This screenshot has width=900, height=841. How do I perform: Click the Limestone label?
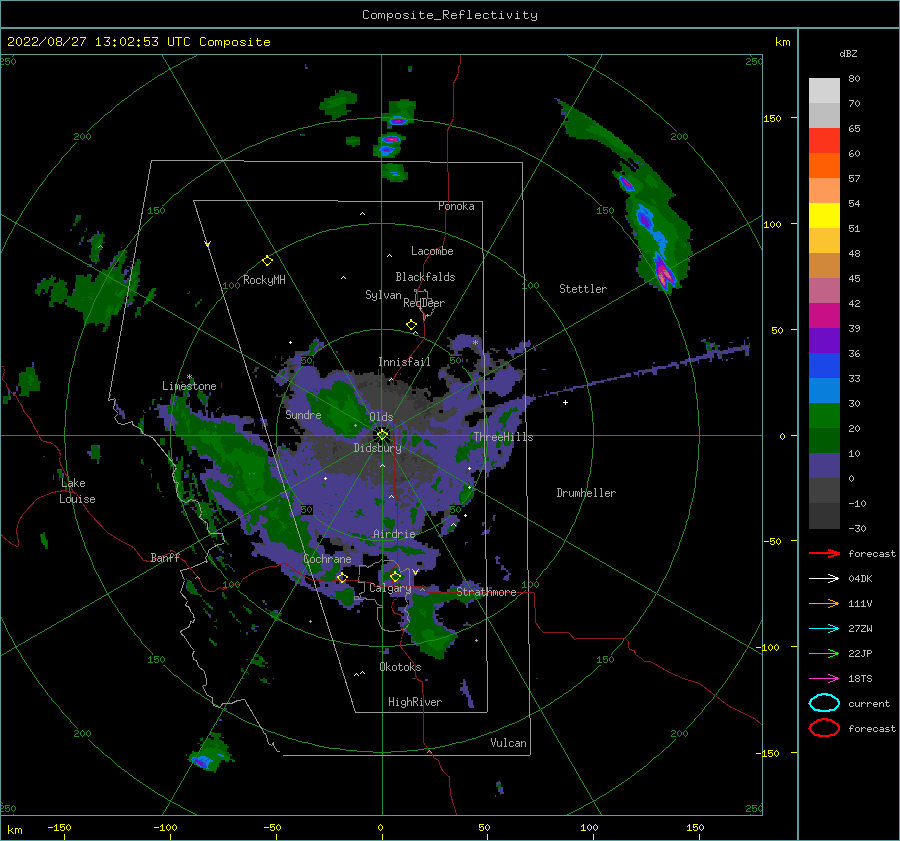(x=189, y=386)
